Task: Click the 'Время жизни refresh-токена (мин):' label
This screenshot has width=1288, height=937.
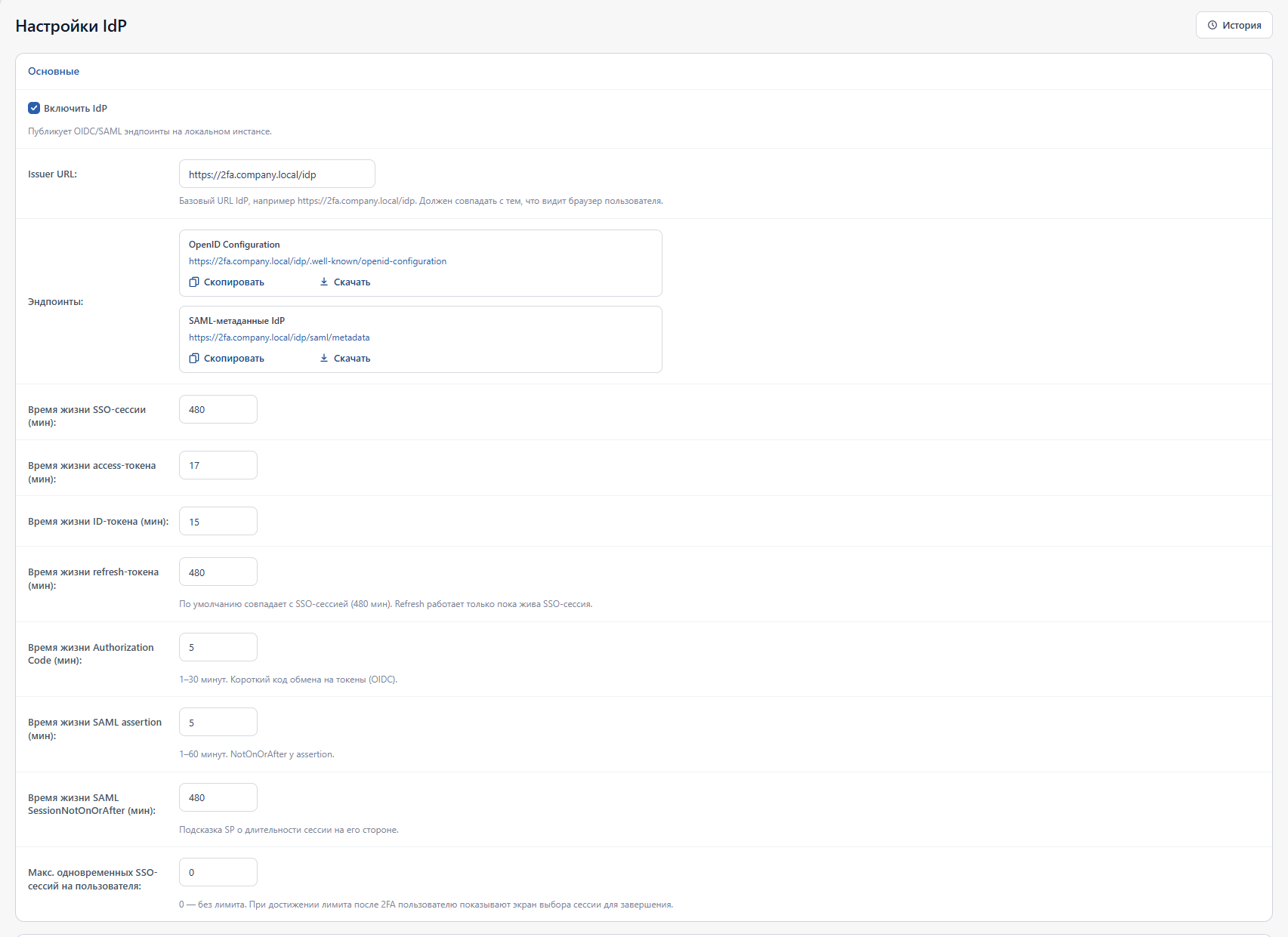Action: (x=94, y=578)
